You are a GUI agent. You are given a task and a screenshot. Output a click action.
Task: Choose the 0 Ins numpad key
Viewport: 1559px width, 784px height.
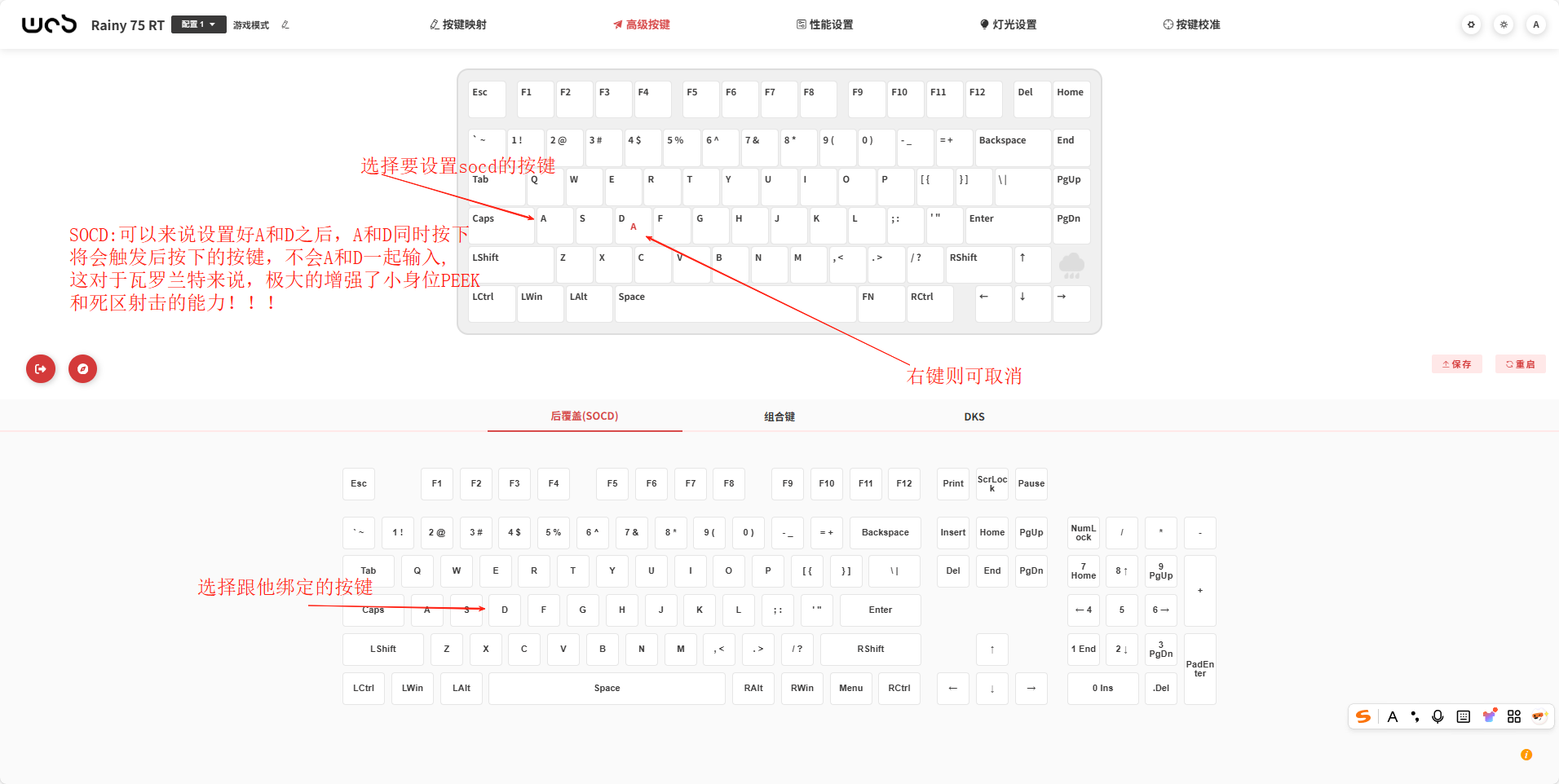coord(1103,689)
